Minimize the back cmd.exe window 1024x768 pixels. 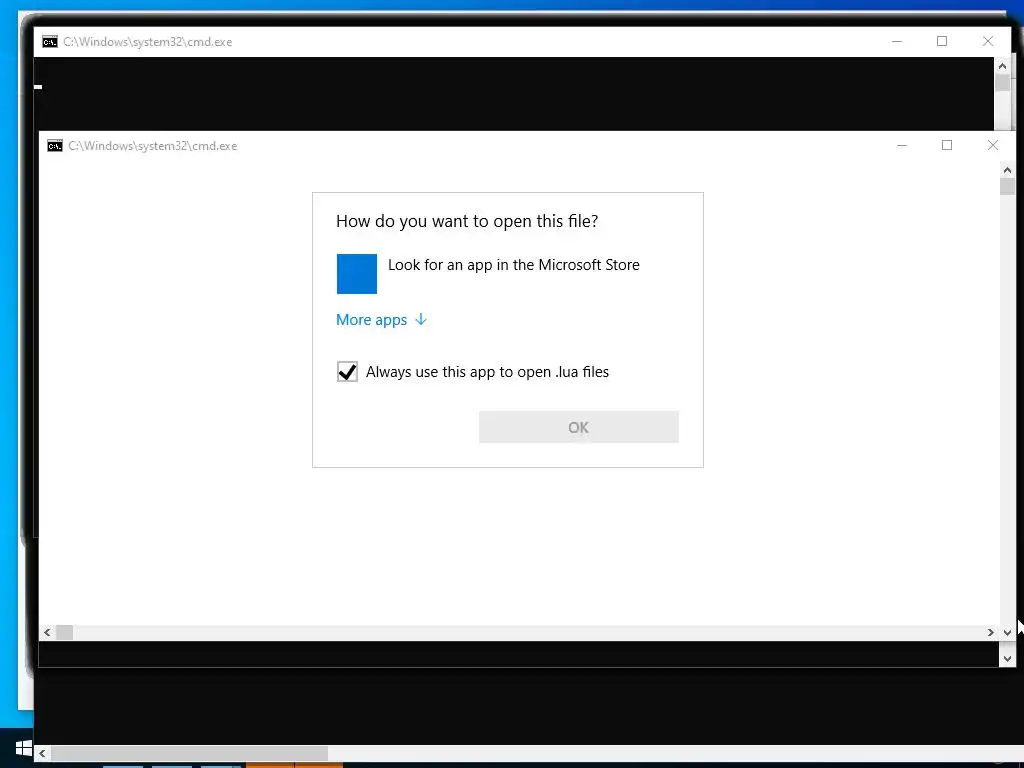click(x=897, y=41)
